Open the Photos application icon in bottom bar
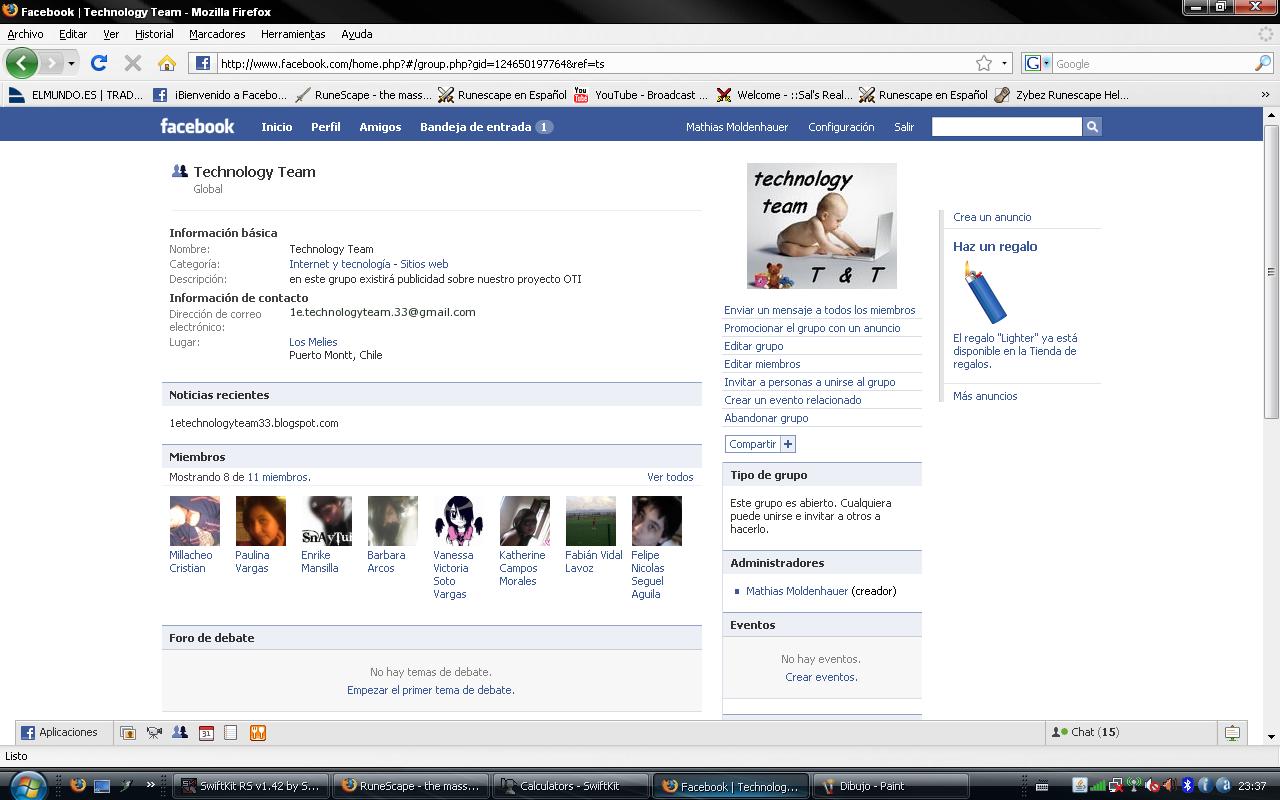 [128, 732]
